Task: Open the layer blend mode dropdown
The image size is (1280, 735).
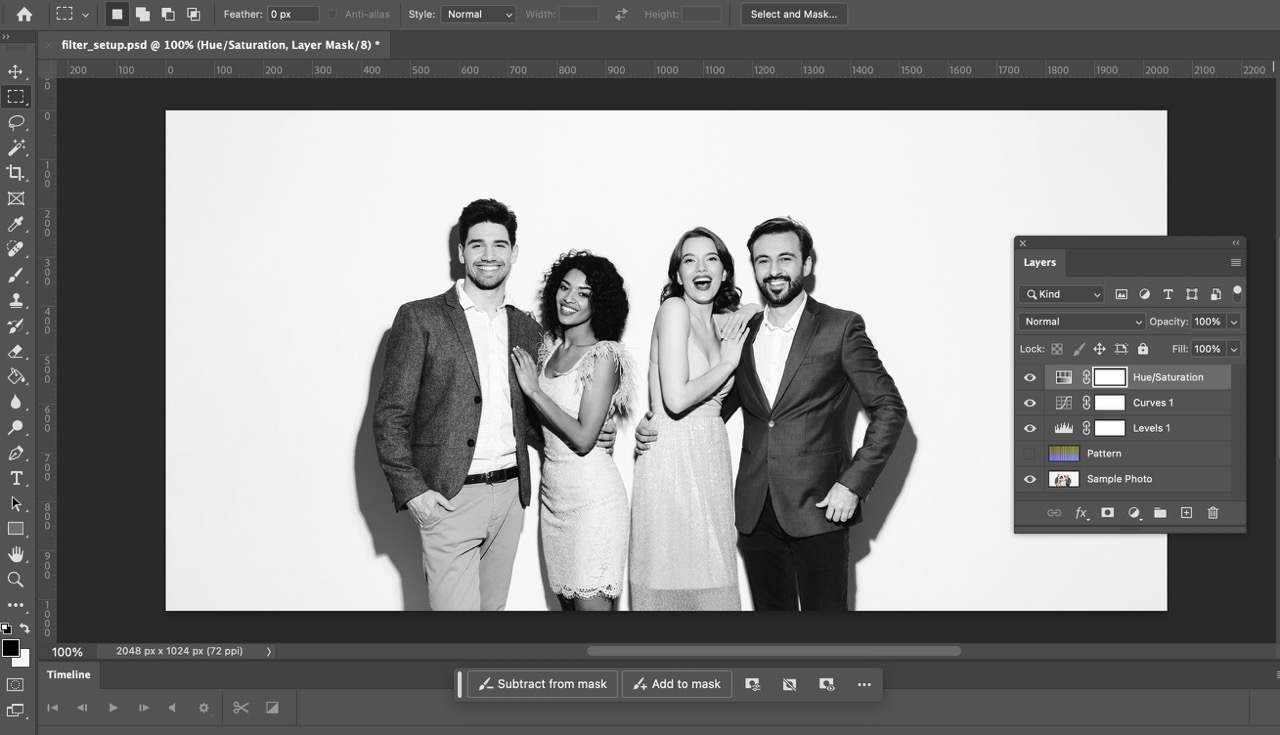Action: coord(1081,322)
